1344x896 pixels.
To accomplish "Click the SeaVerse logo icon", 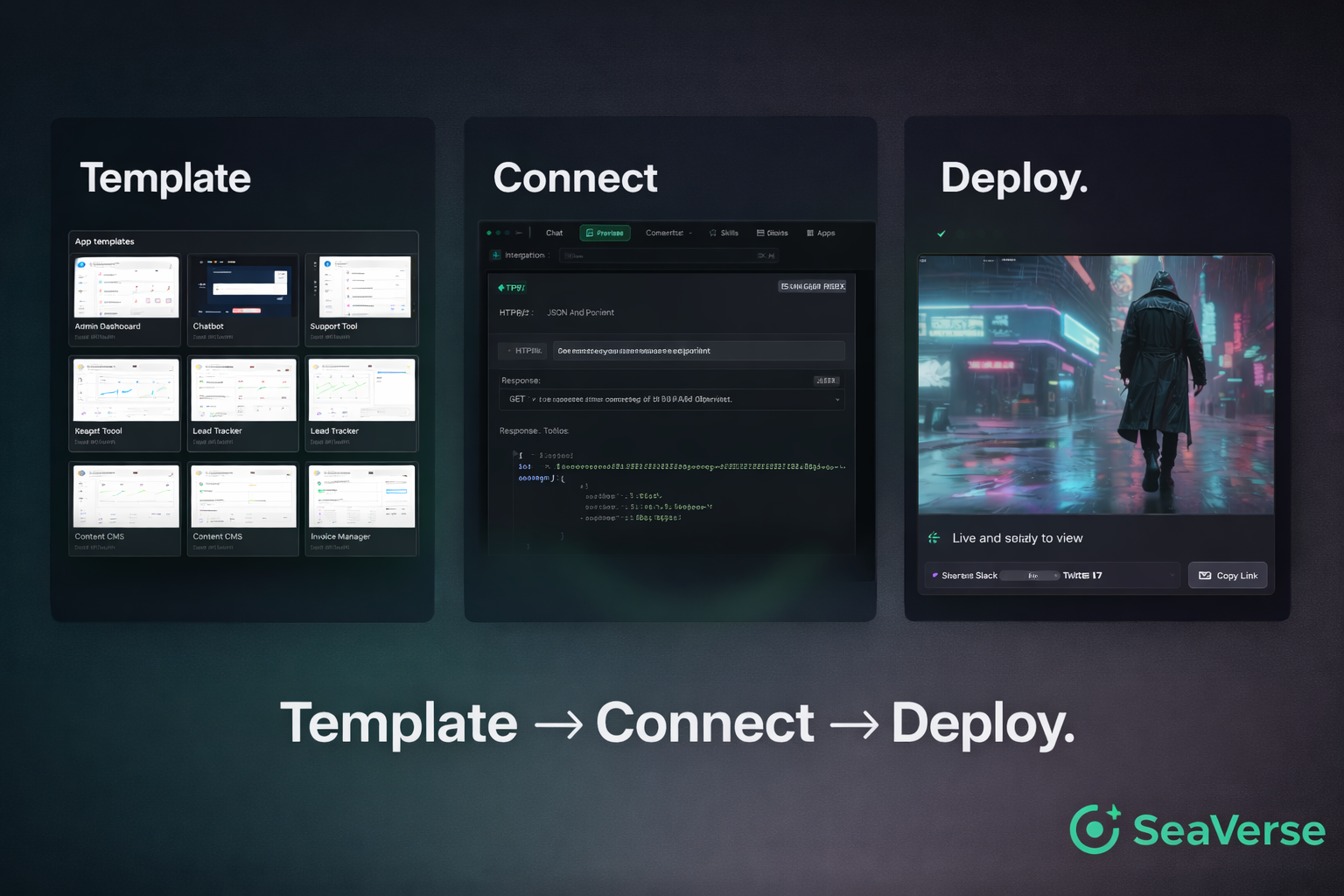I will tap(1095, 829).
